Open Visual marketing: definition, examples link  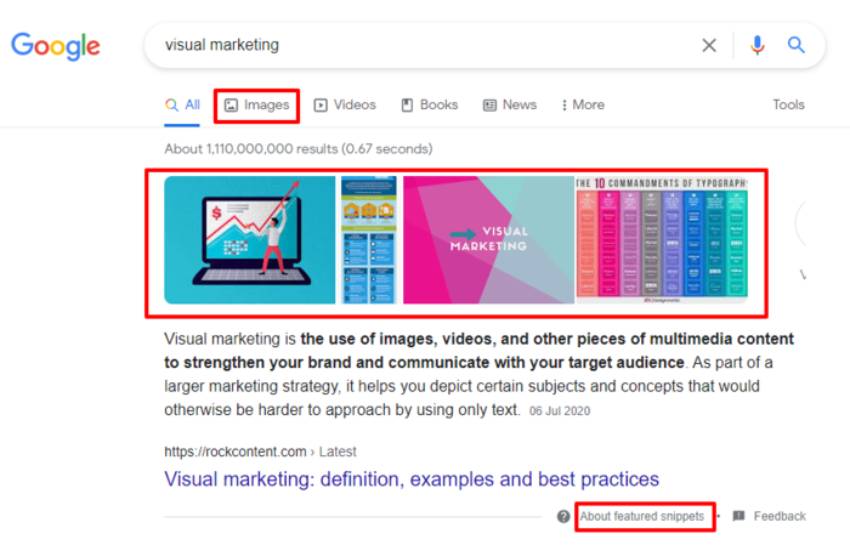coord(411,479)
